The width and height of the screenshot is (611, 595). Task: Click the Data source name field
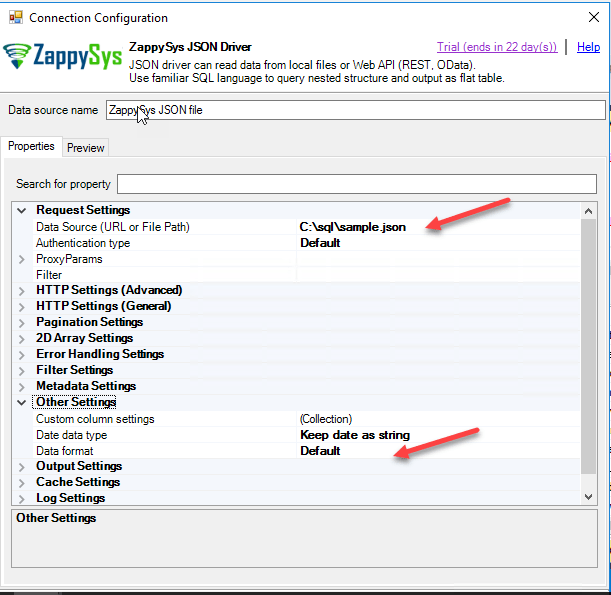click(355, 110)
